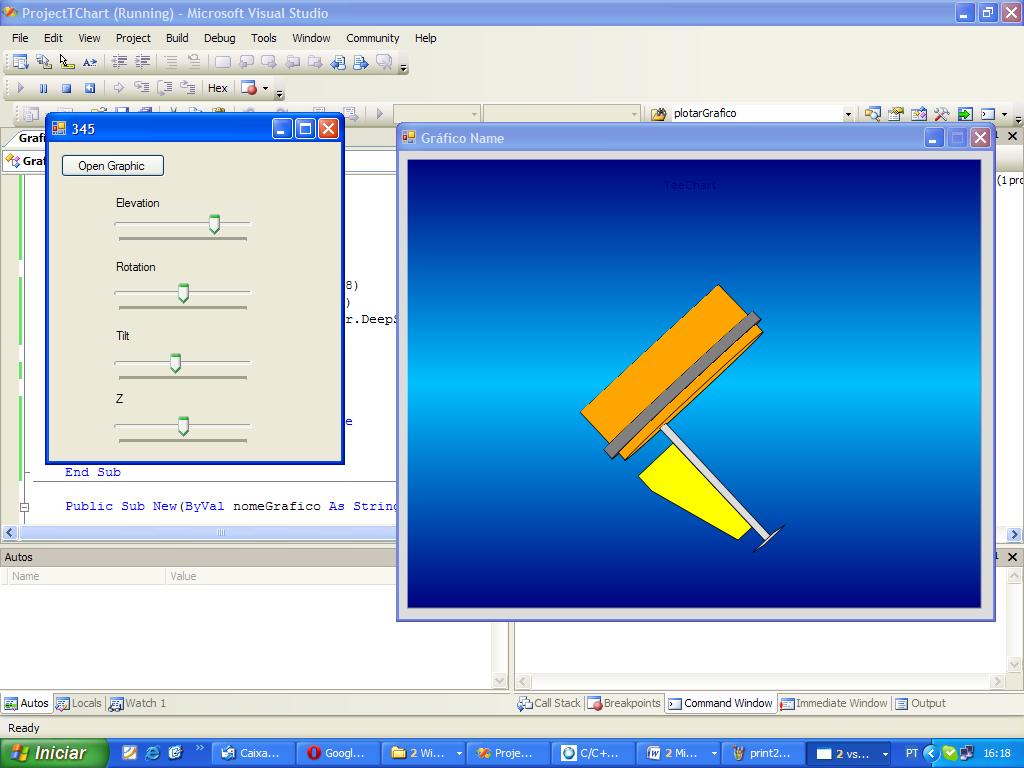Click the Step Into icon
The image size is (1024, 768).
click(x=141, y=88)
